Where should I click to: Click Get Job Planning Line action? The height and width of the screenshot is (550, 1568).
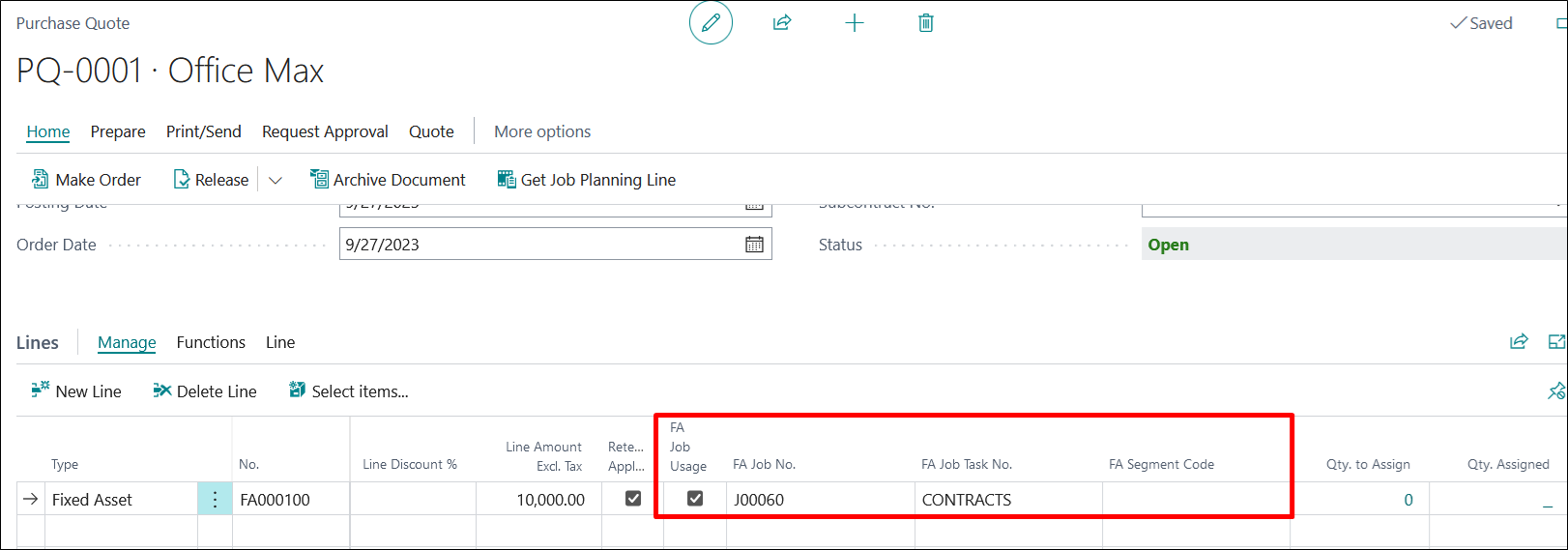click(x=587, y=180)
